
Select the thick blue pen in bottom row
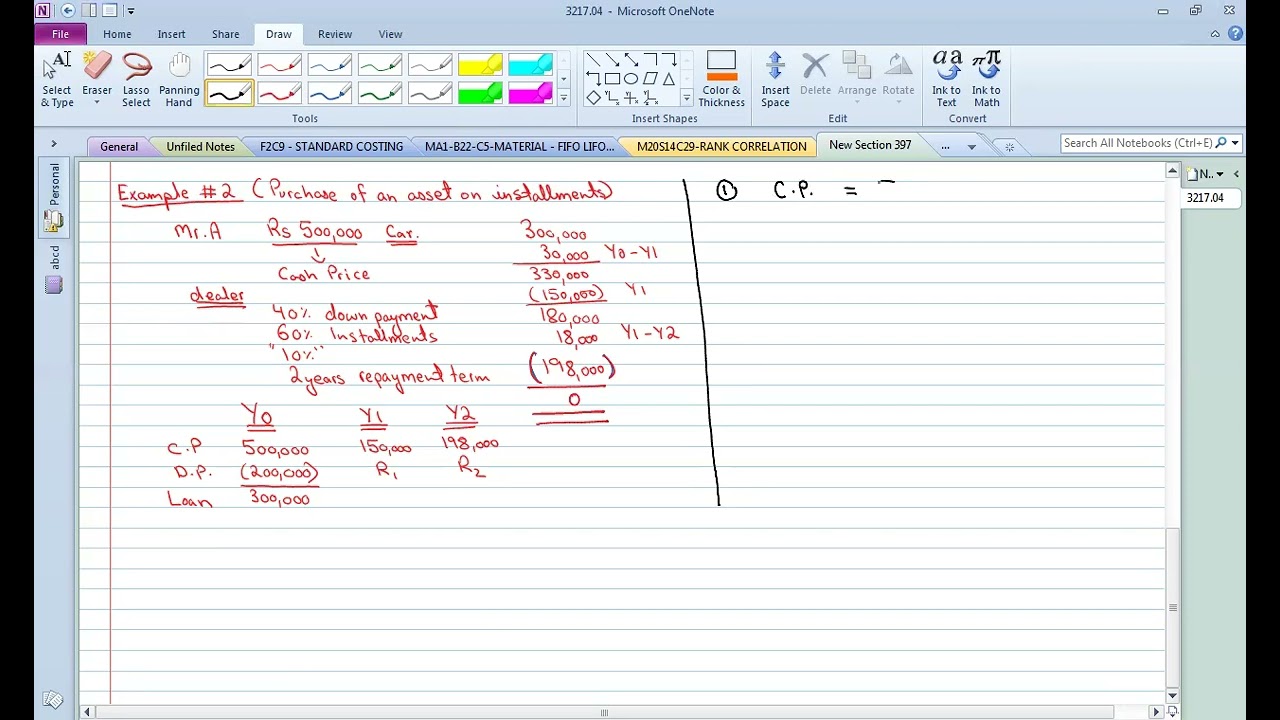(329, 93)
